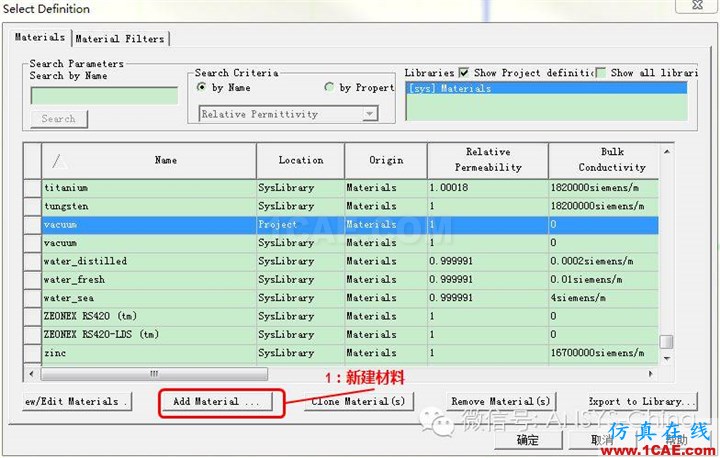Click Remove Material(s) button
The width and height of the screenshot is (720, 458).
pyautogui.click(x=501, y=402)
